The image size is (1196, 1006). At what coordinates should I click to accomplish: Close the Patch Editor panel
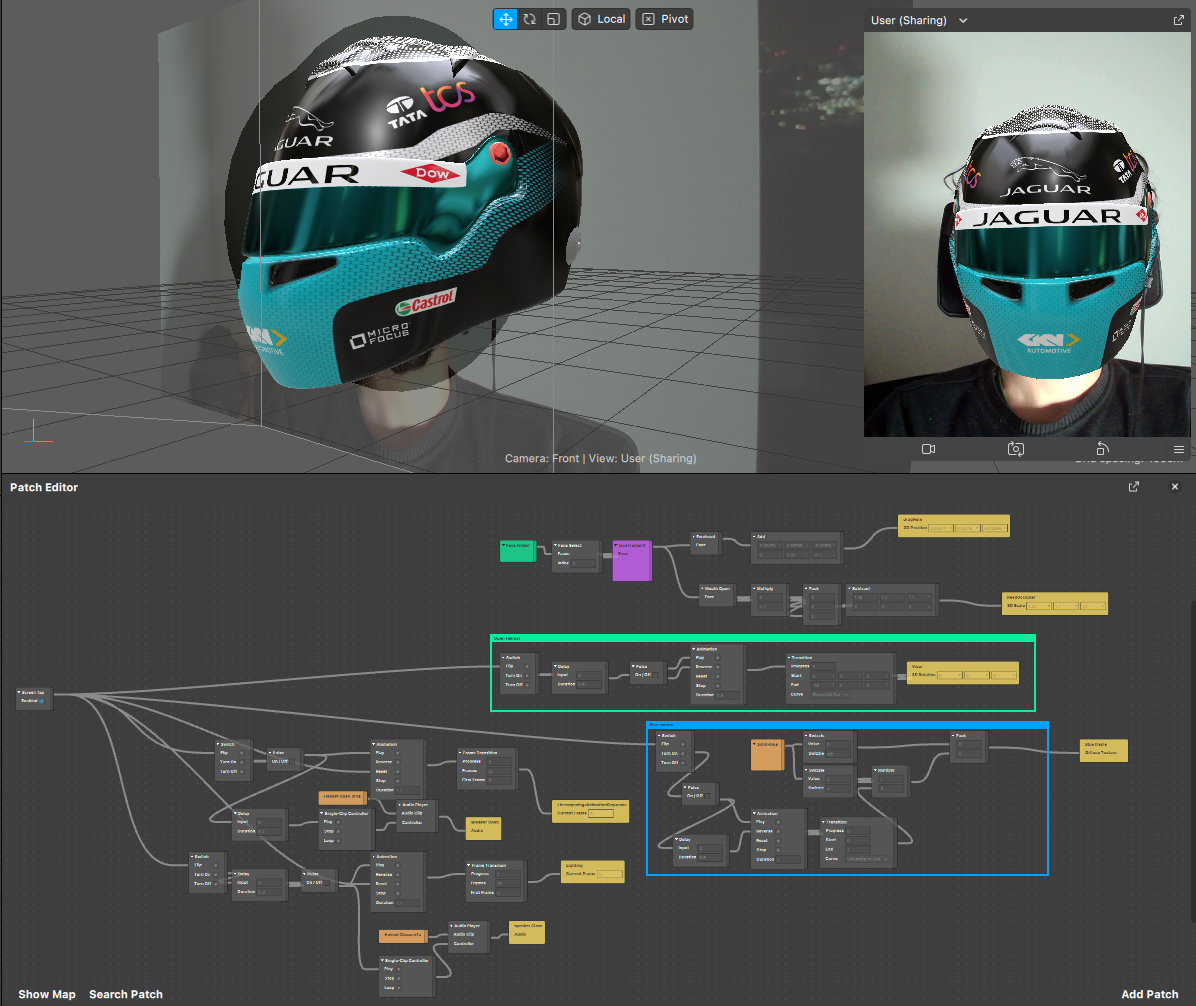pyautogui.click(x=1175, y=487)
